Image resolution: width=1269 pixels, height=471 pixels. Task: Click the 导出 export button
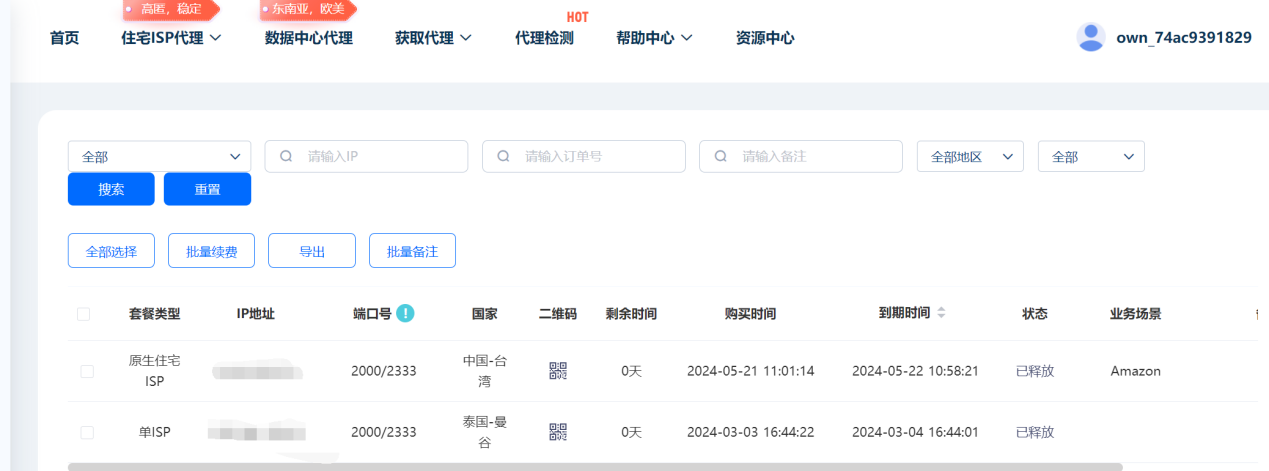click(x=312, y=251)
